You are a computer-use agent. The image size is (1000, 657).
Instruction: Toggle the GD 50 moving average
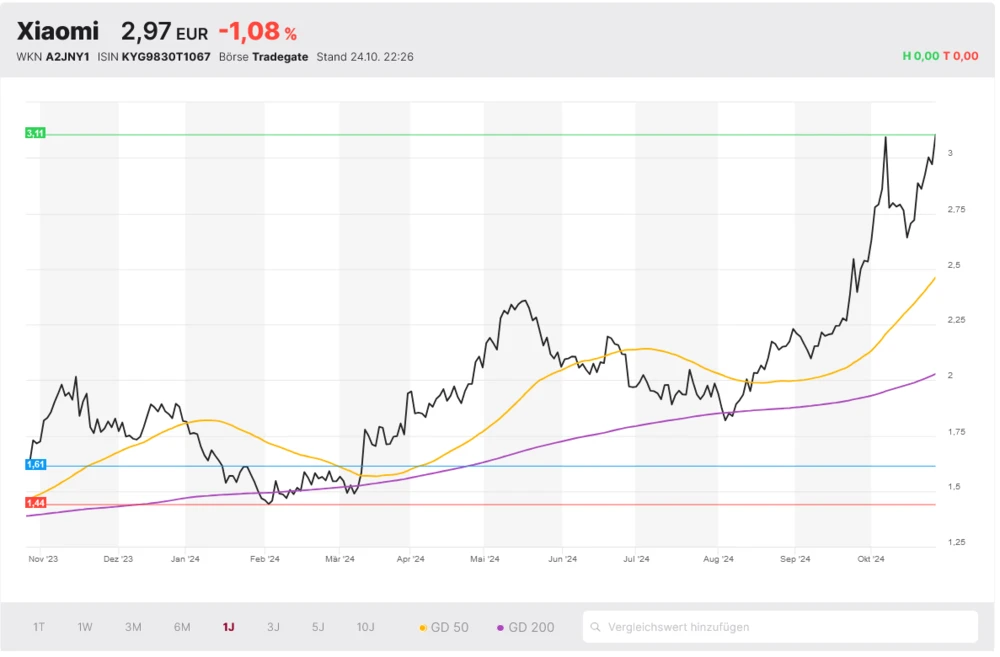(x=444, y=627)
